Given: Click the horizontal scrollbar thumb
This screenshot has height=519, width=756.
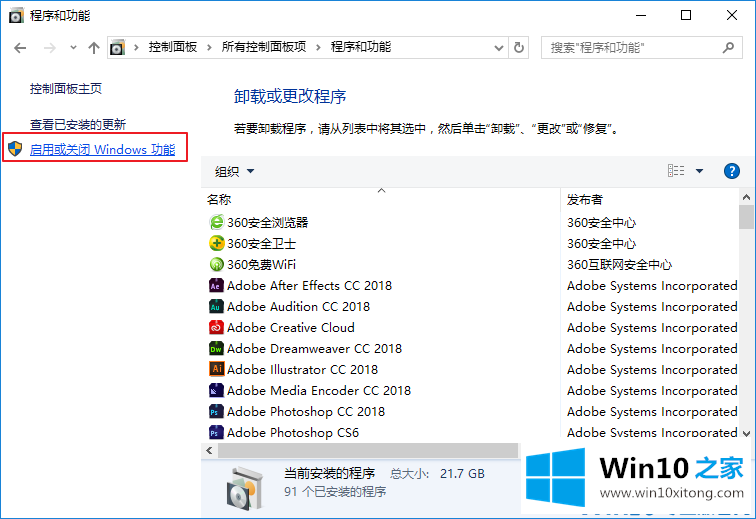Looking at the screenshot, I should (x=368, y=451).
